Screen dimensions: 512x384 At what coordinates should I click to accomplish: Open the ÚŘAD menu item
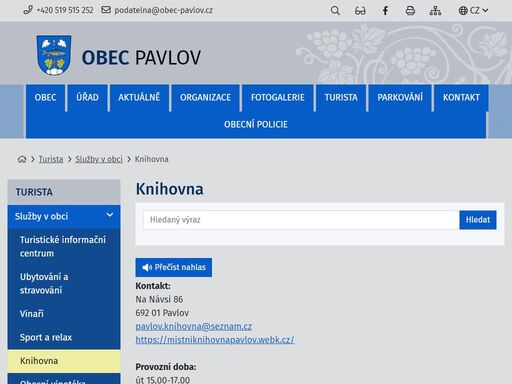pos(87,97)
